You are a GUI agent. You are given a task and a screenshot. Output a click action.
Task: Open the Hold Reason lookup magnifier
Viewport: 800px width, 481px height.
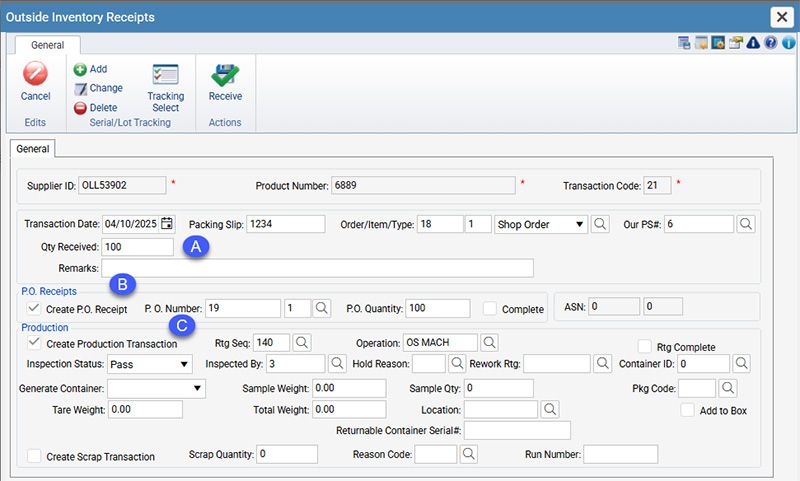pyautogui.click(x=457, y=364)
